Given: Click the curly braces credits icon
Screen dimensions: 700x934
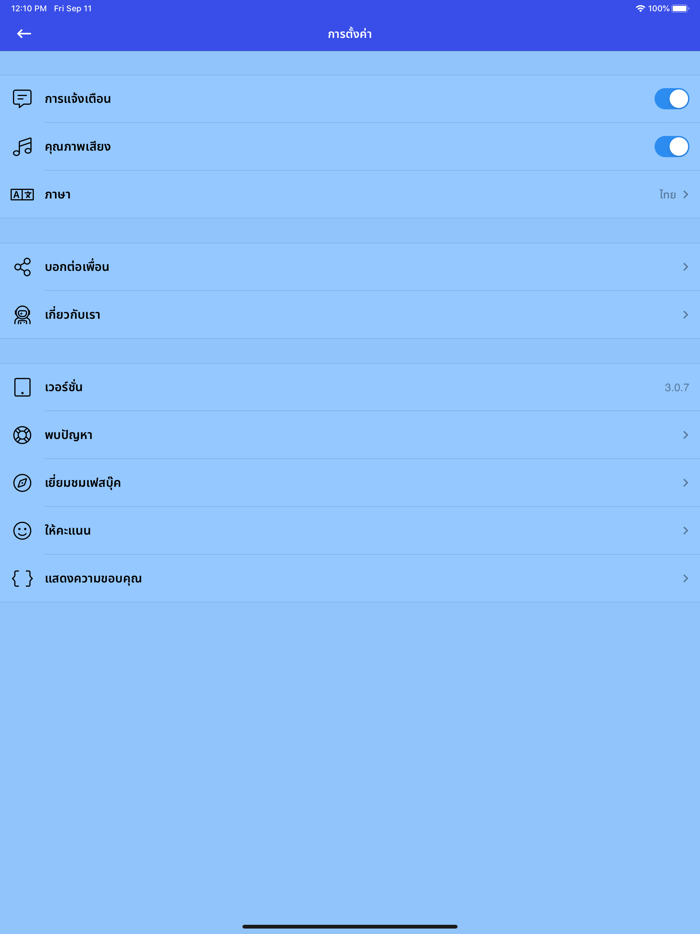Looking at the screenshot, I should [x=22, y=578].
